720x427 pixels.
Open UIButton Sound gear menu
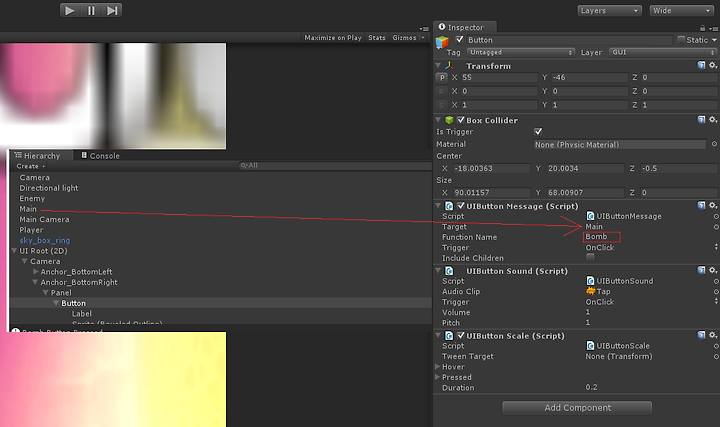coord(713,270)
